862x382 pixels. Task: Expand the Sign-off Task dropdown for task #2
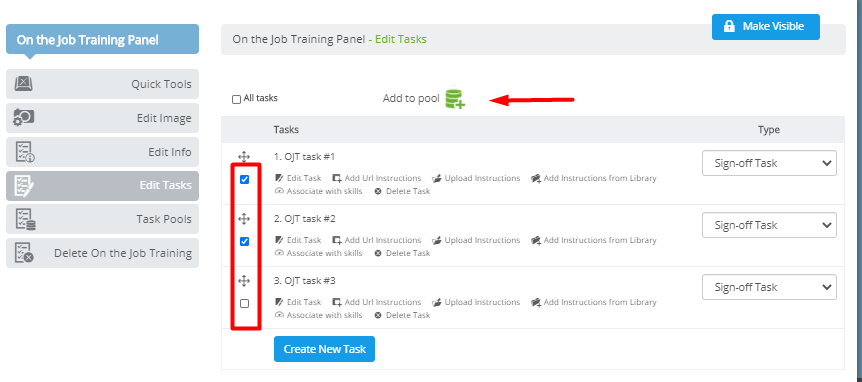[769, 225]
